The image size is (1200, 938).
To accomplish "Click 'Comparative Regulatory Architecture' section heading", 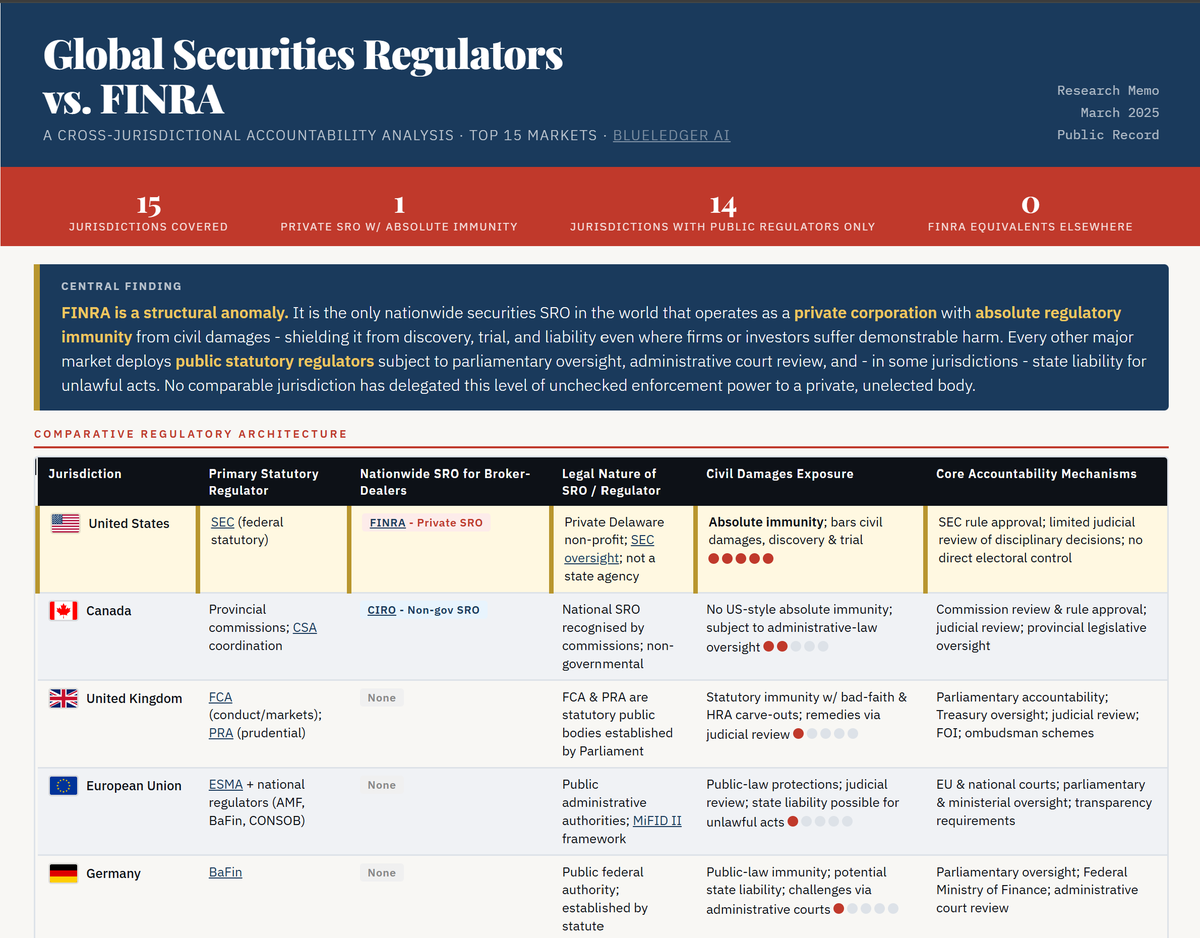I will pos(191,434).
